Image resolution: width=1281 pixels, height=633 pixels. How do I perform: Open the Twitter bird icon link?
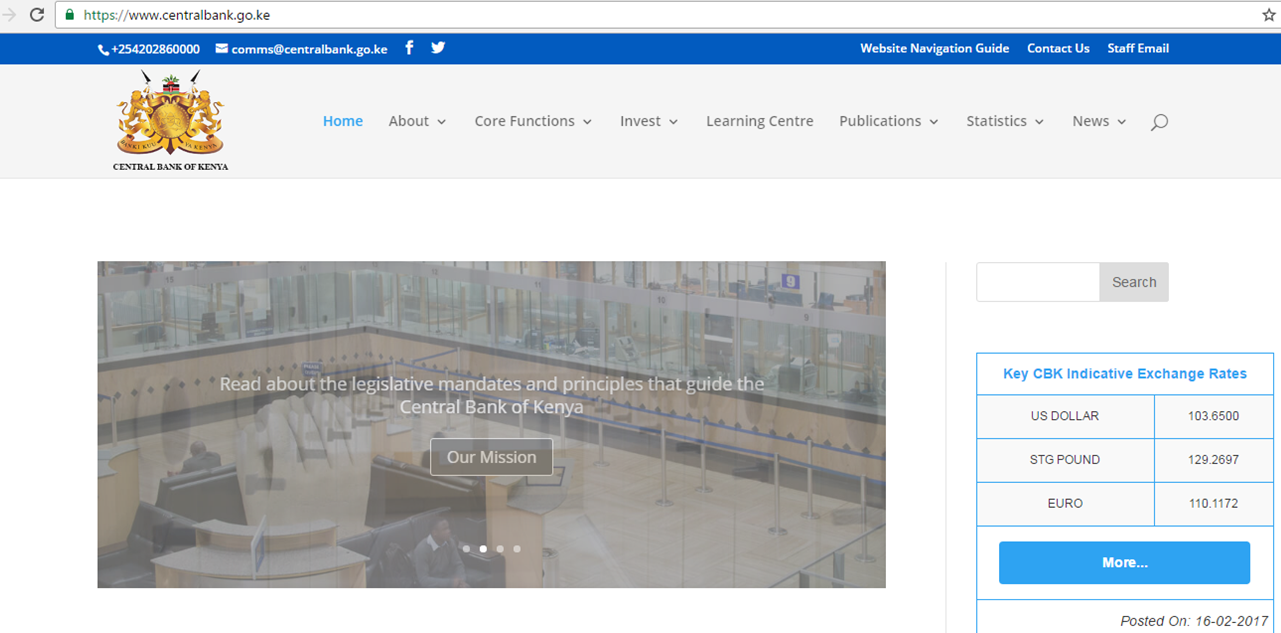click(438, 47)
